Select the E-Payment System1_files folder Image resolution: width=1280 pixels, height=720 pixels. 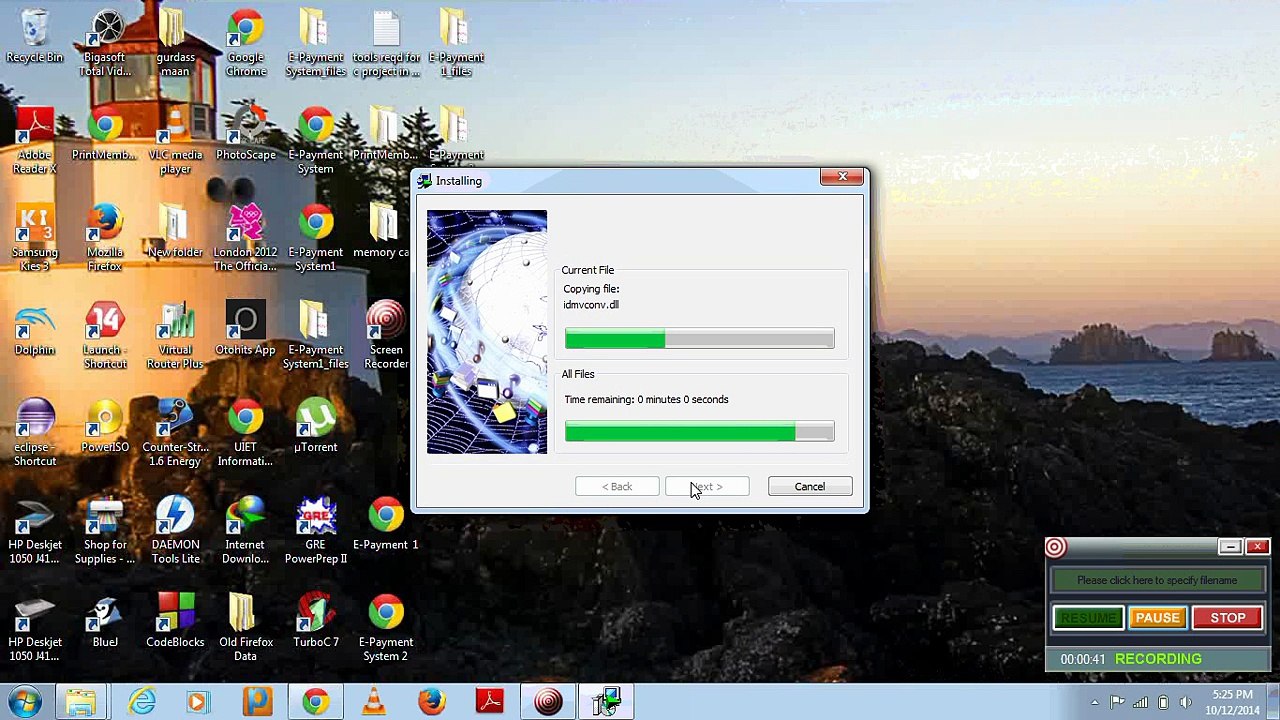pyautogui.click(x=315, y=335)
